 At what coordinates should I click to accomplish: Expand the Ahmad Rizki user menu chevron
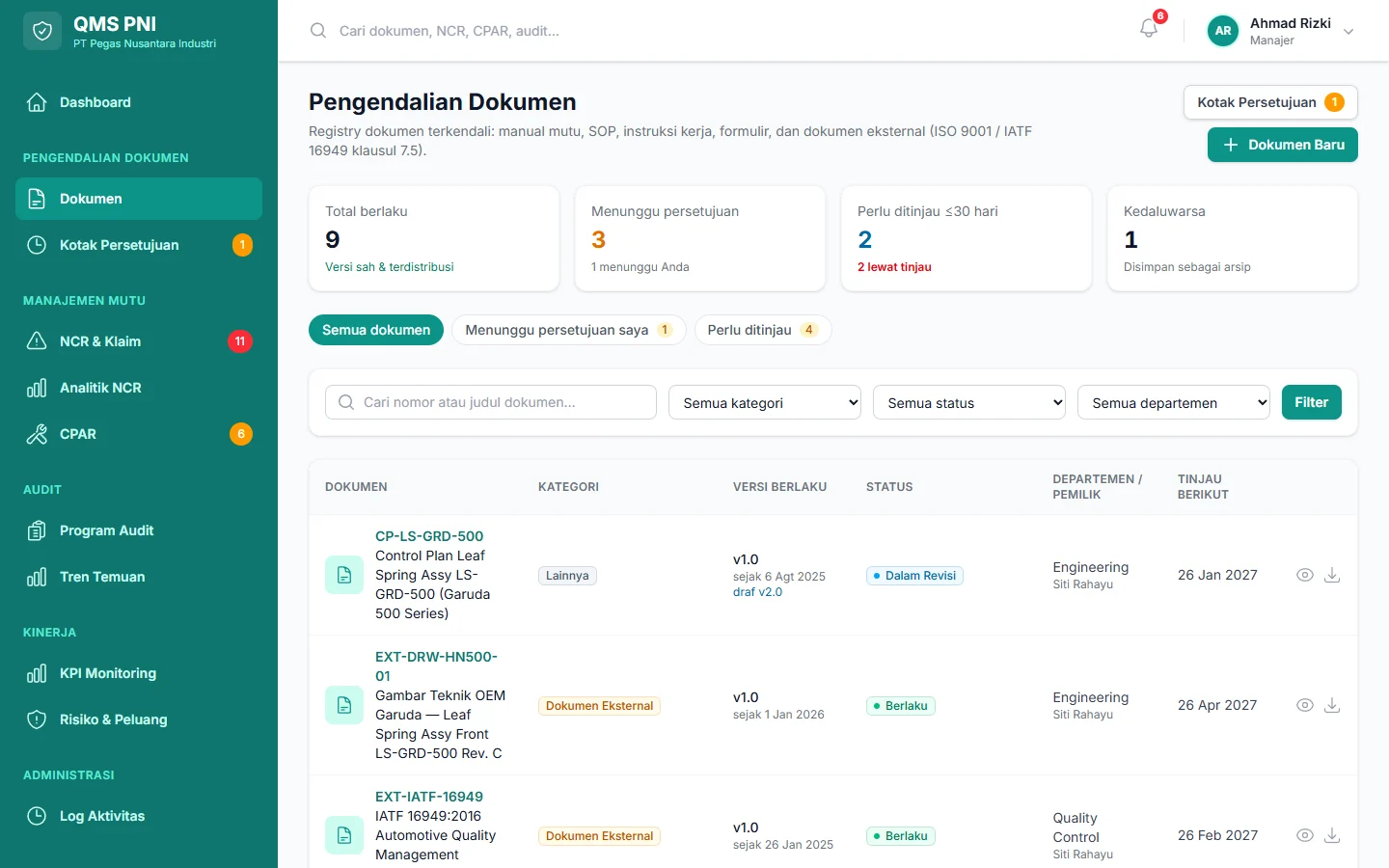[1348, 32]
